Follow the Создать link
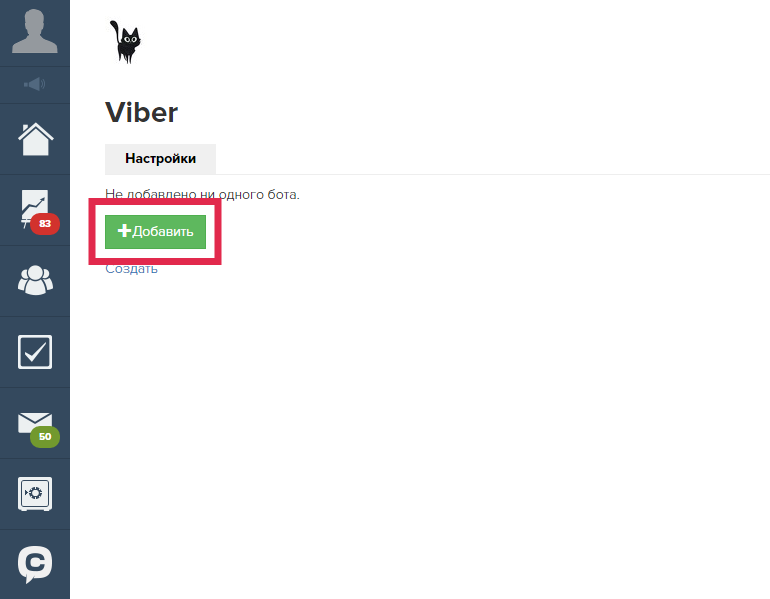Screen dimensions: 770x599 pyautogui.click(x=131, y=269)
